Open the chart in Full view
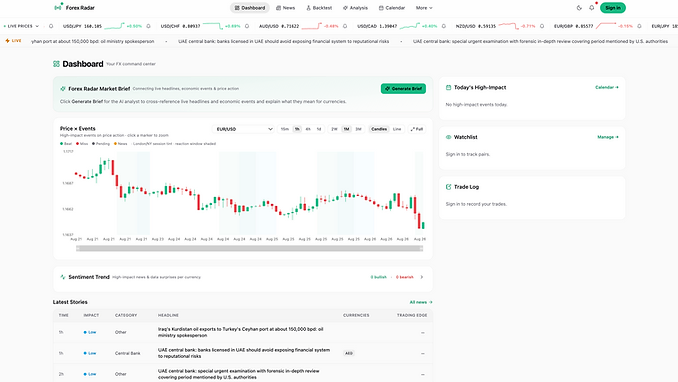This screenshot has width=678, height=382. tap(417, 129)
